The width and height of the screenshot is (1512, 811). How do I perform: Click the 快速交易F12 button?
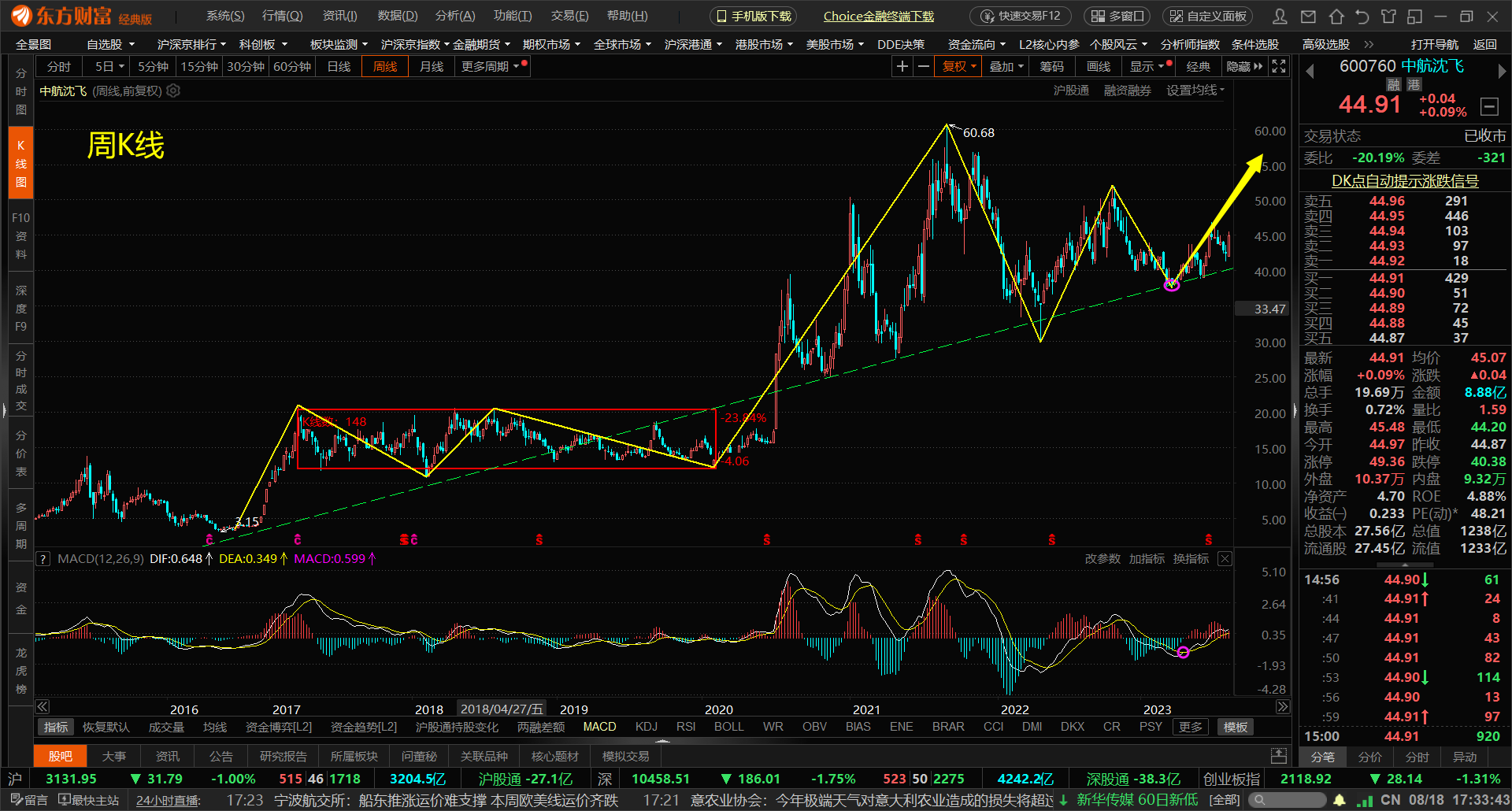(x=1021, y=16)
